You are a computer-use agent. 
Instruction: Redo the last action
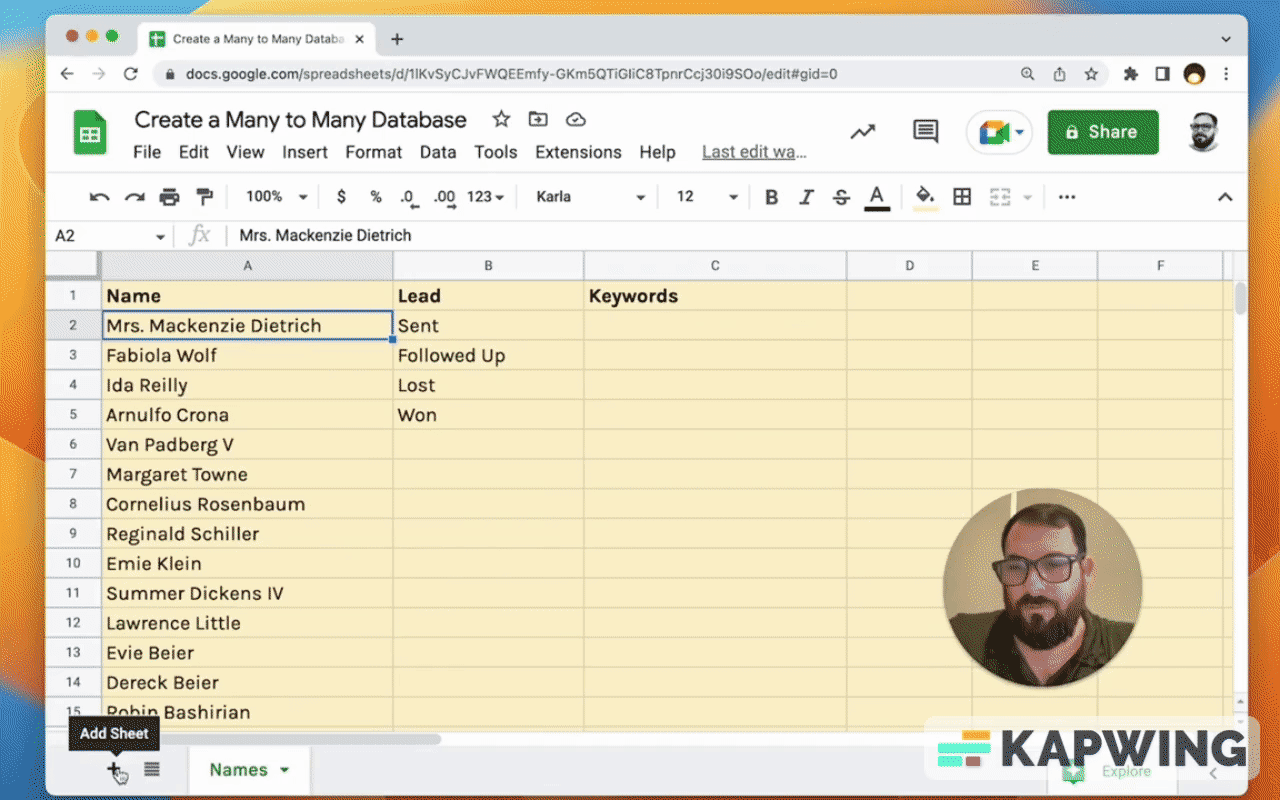click(134, 197)
